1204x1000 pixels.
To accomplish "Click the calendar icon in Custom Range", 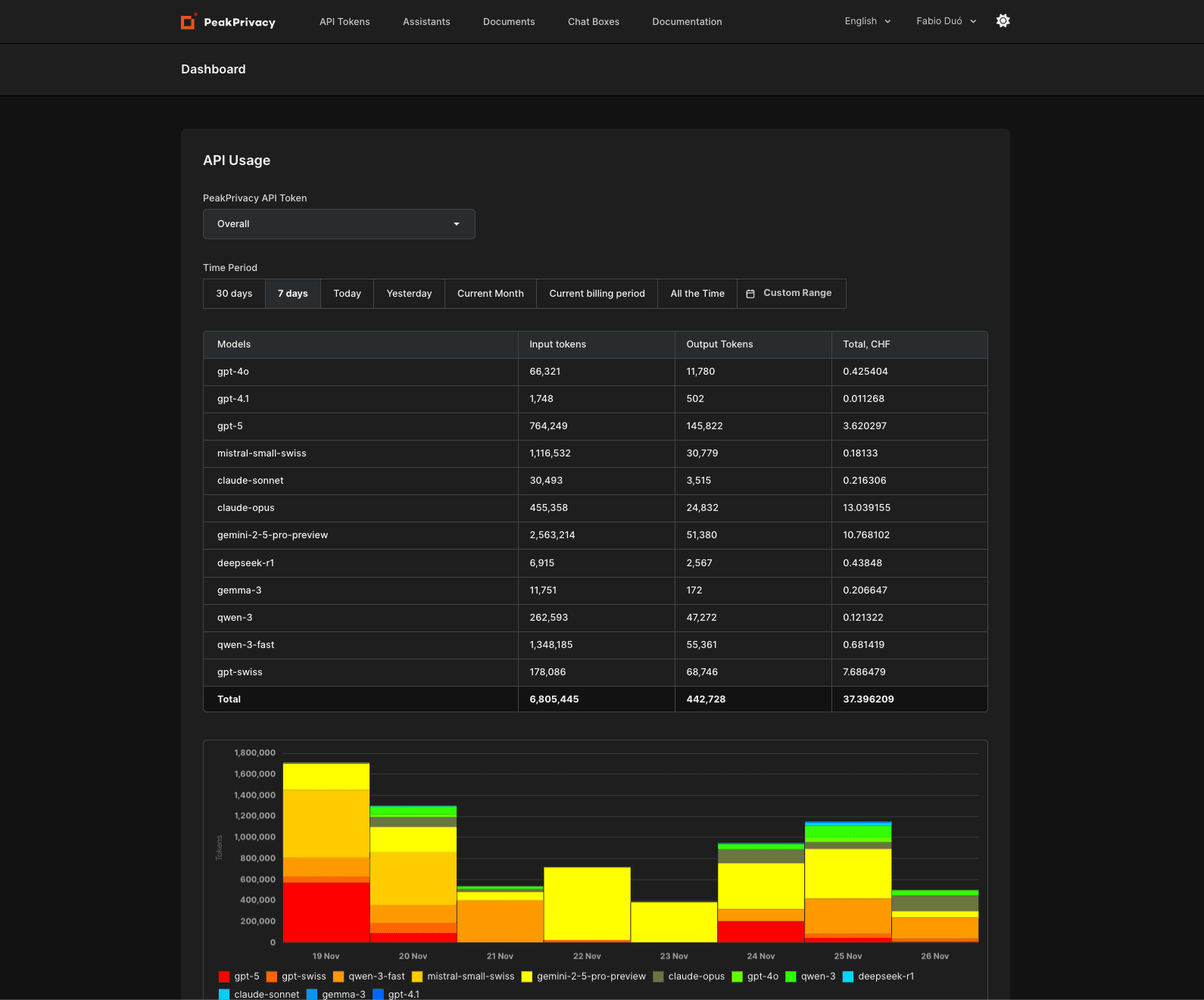I will click(750, 294).
